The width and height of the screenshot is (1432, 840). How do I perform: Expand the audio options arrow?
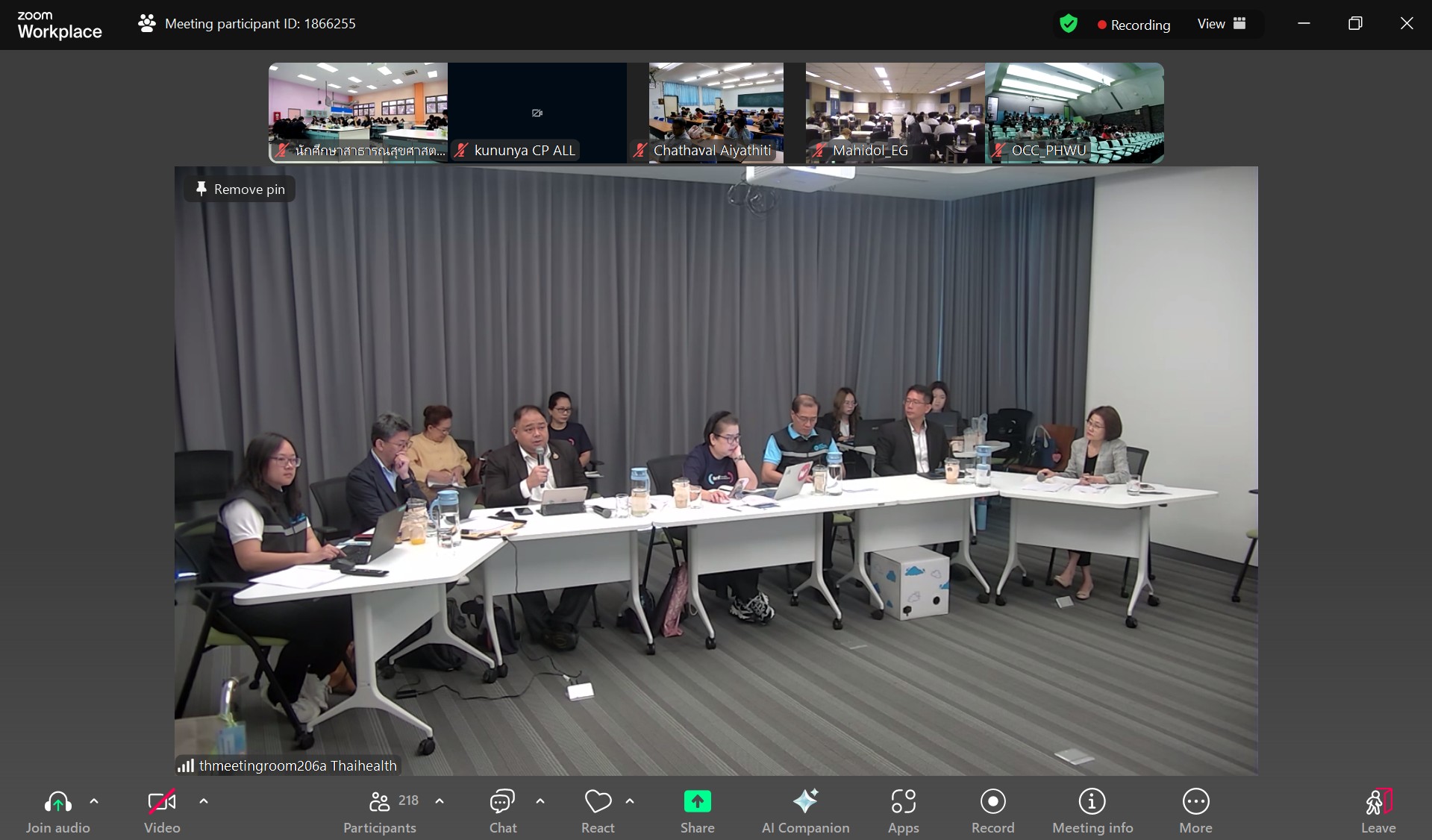point(94,801)
